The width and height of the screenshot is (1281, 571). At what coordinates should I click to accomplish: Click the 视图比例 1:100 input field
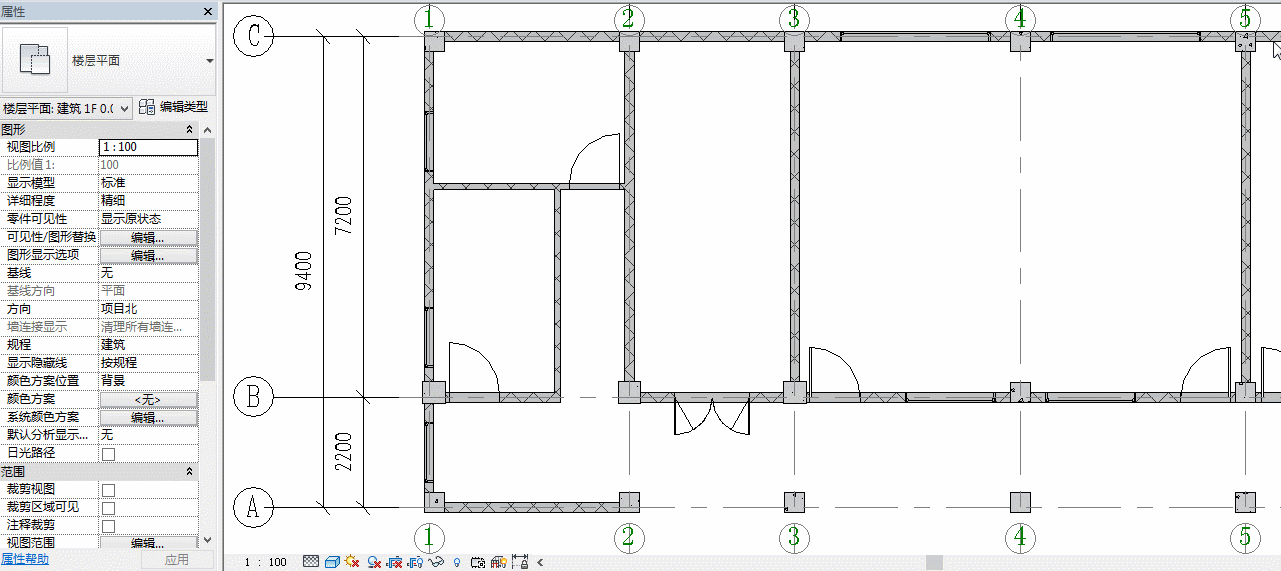(x=148, y=147)
